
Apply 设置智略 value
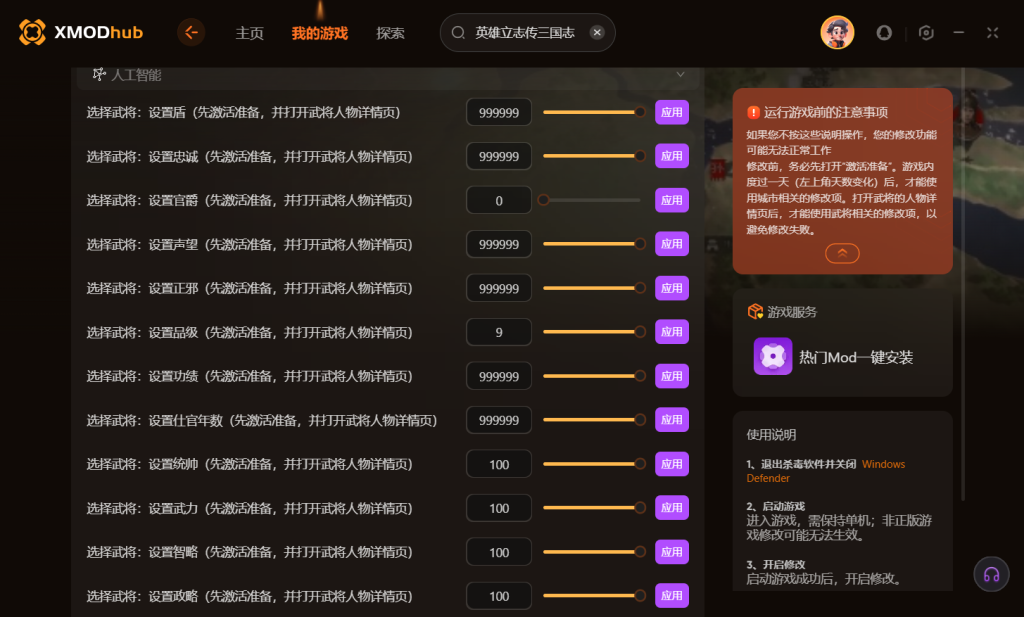tap(671, 552)
